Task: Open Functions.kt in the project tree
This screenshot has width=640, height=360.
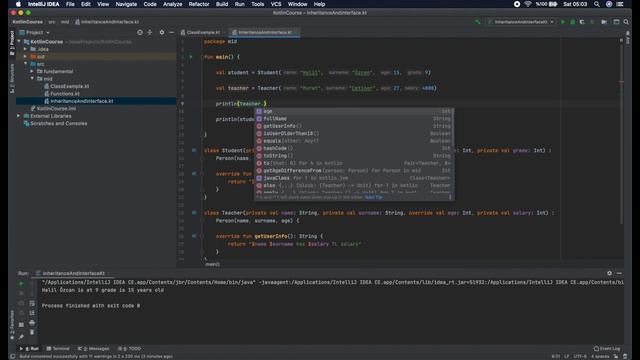Action: pos(65,93)
